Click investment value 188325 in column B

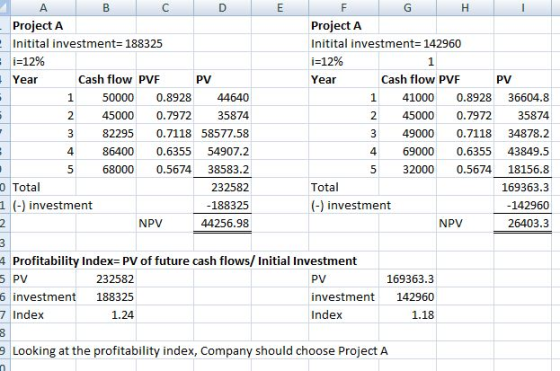coord(115,297)
